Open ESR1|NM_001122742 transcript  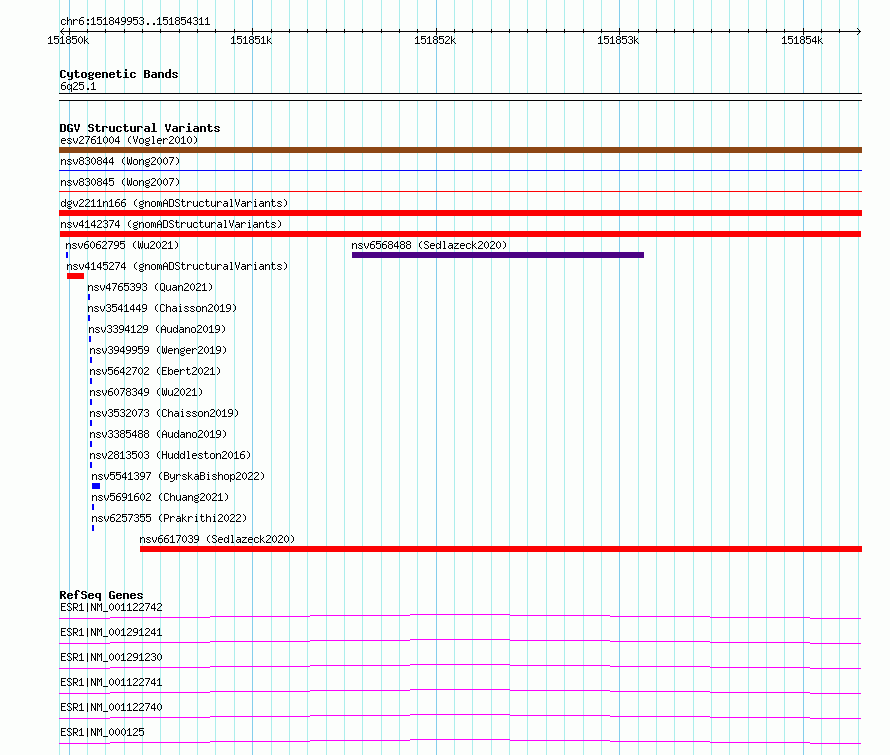point(111,607)
